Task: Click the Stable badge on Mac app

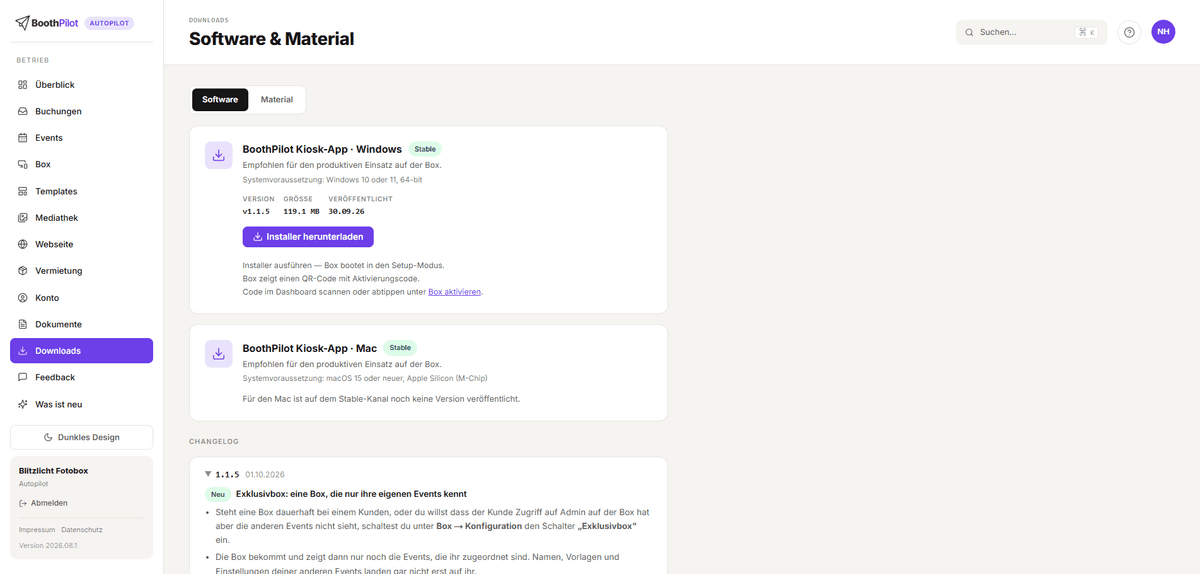Action: point(400,348)
